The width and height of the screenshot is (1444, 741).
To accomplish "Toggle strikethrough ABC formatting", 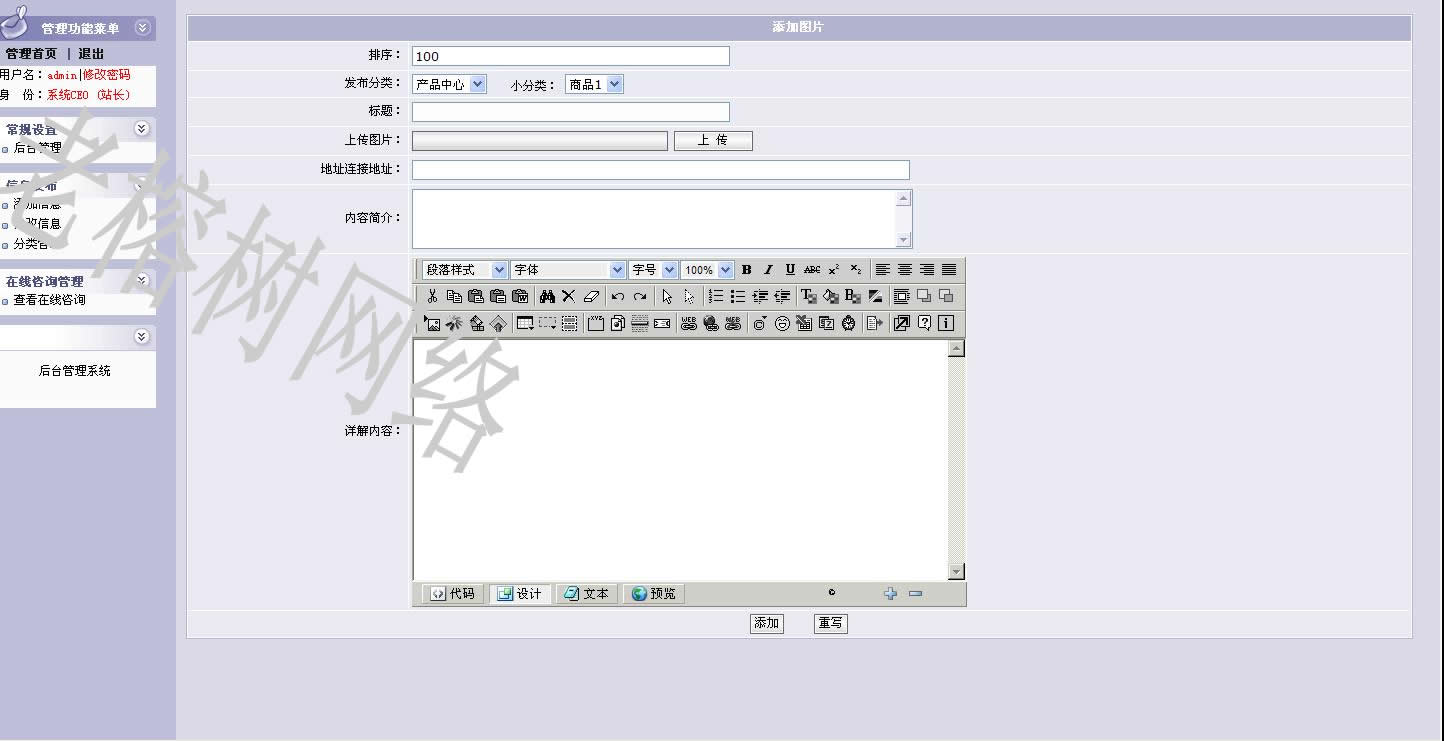I will pos(812,270).
